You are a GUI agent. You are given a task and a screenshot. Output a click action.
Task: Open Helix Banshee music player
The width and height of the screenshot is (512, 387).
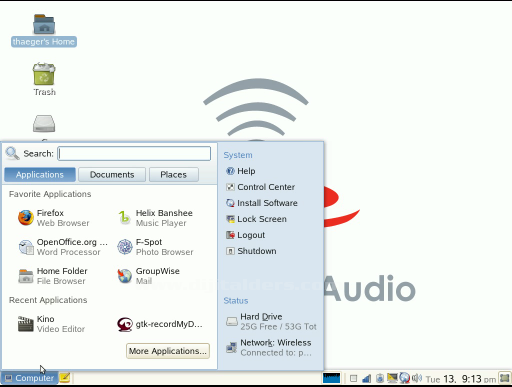tap(155, 218)
